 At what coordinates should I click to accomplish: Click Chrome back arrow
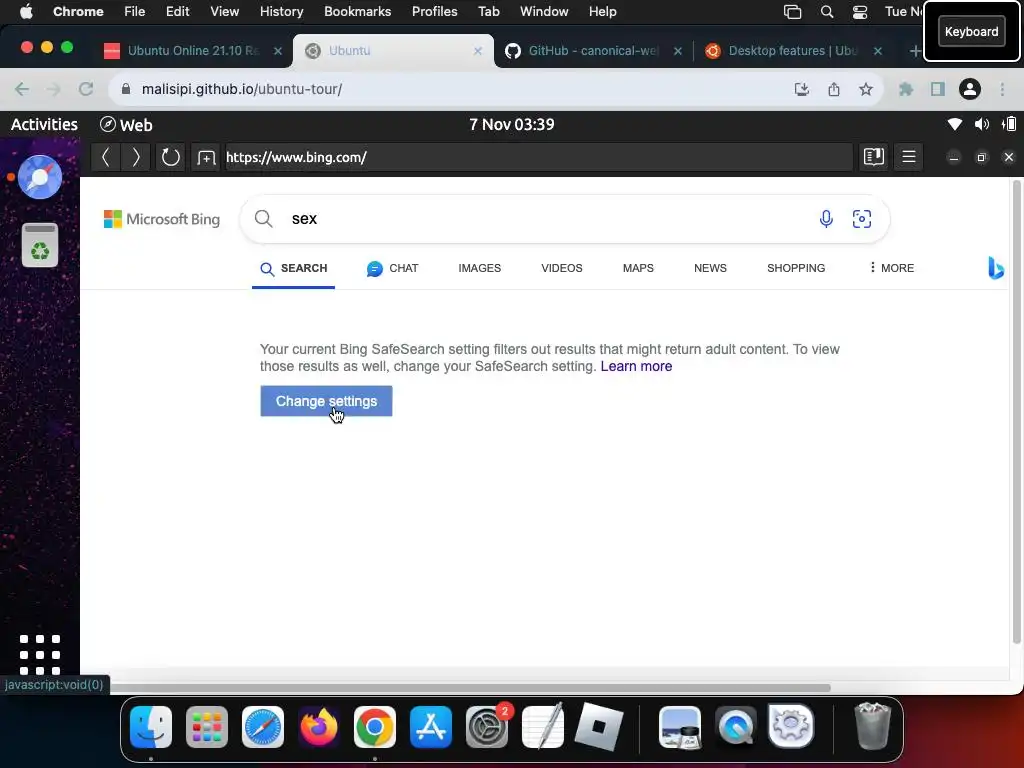point(22,89)
